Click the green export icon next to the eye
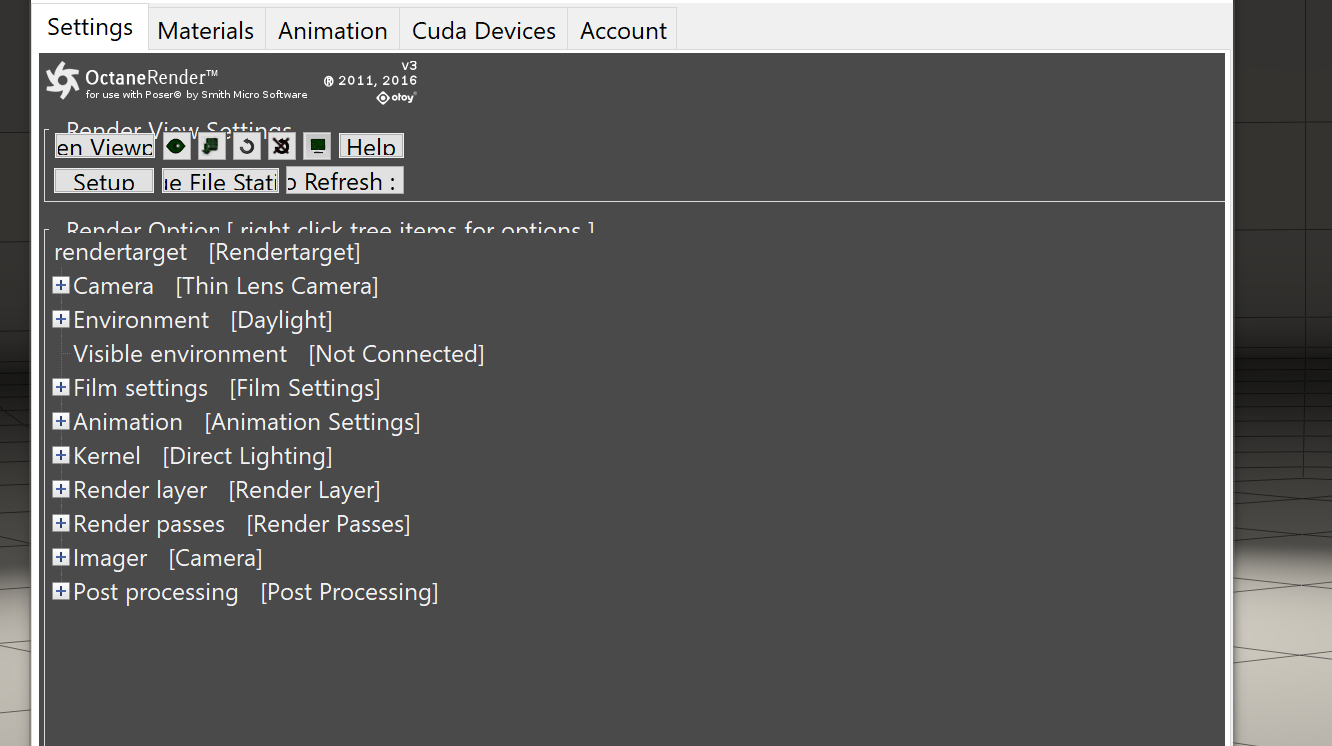 pyautogui.click(x=211, y=147)
